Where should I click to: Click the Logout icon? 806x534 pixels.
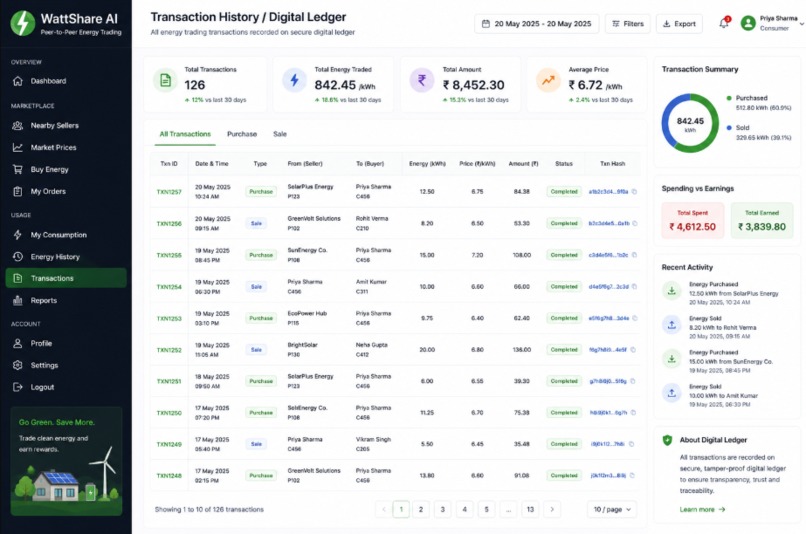tap(17, 387)
